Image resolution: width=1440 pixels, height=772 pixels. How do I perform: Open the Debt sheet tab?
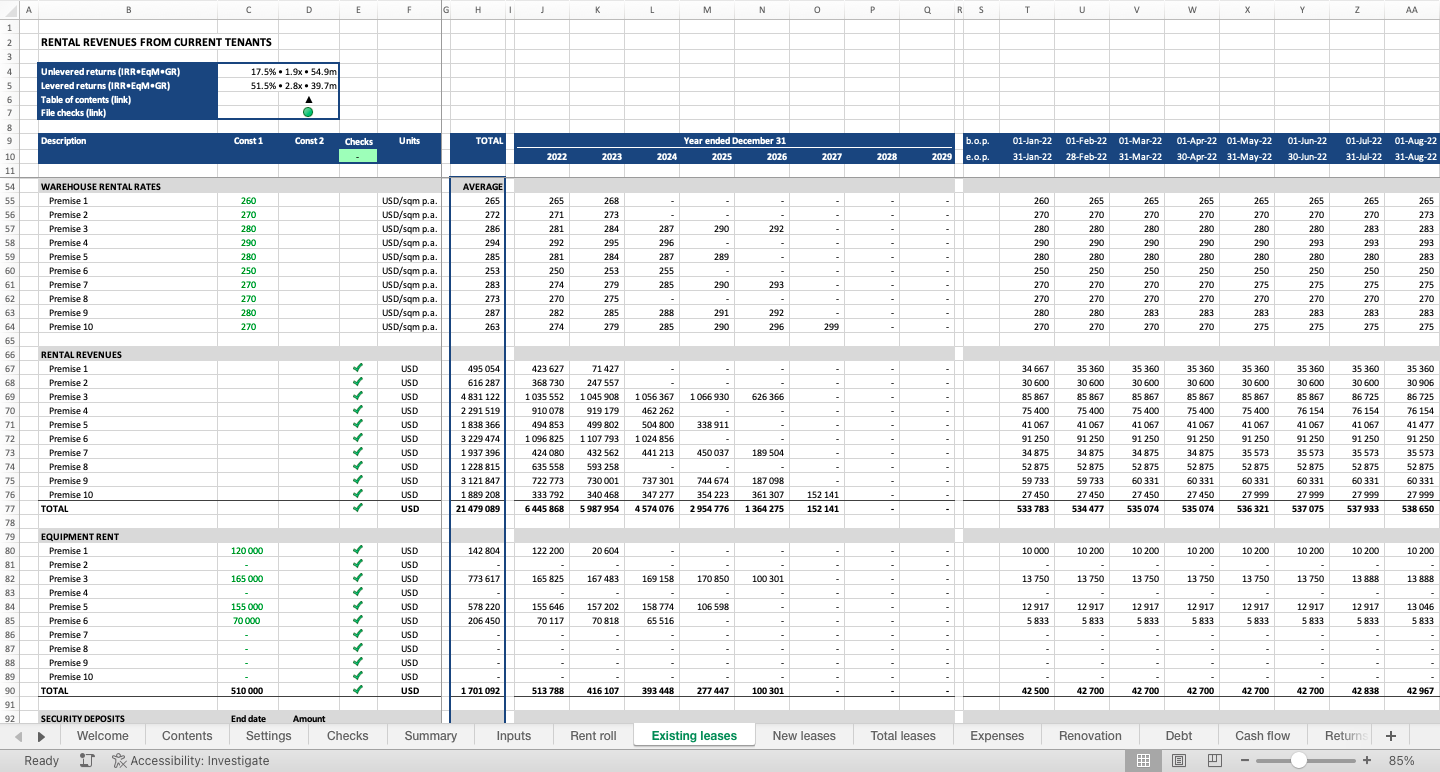(1179, 736)
